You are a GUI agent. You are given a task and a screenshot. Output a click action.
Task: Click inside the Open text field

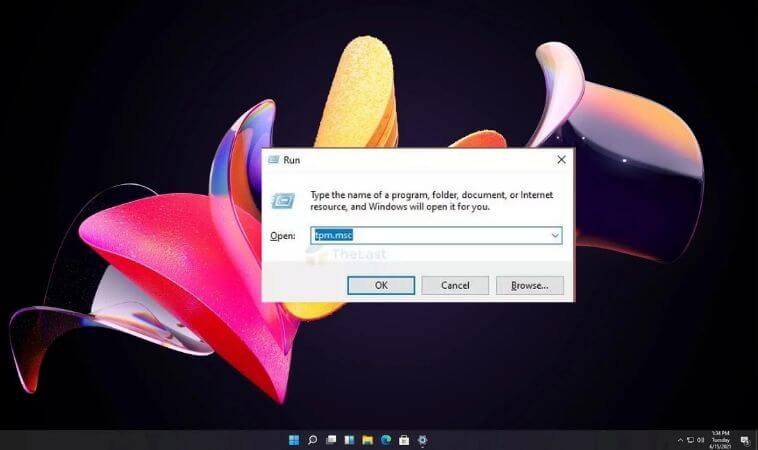pos(440,235)
